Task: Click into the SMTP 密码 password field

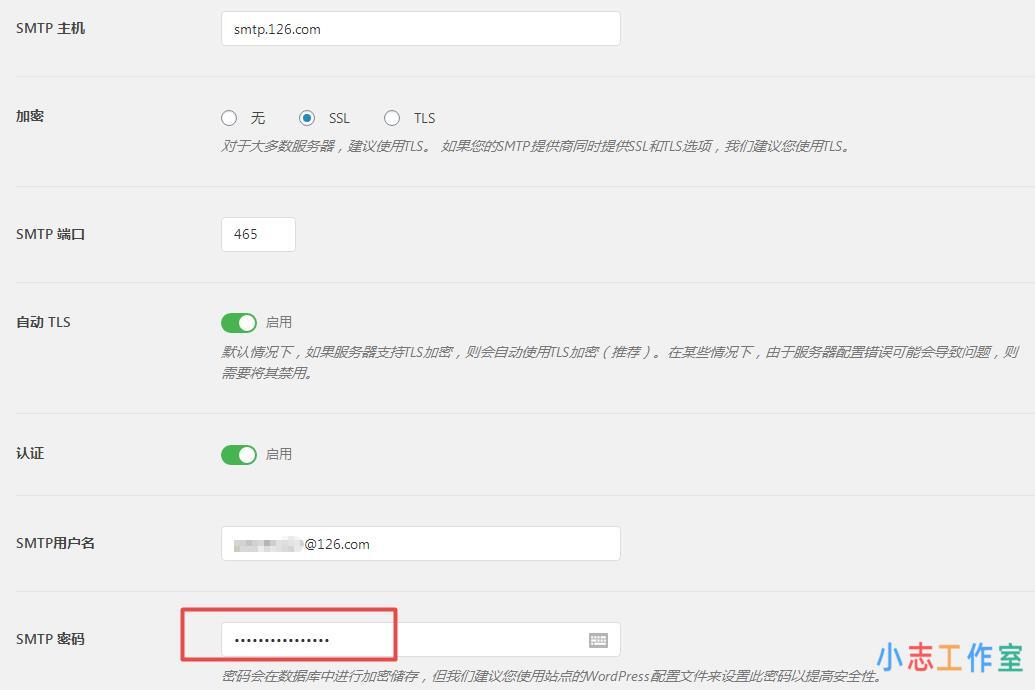Action: pos(400,640)
